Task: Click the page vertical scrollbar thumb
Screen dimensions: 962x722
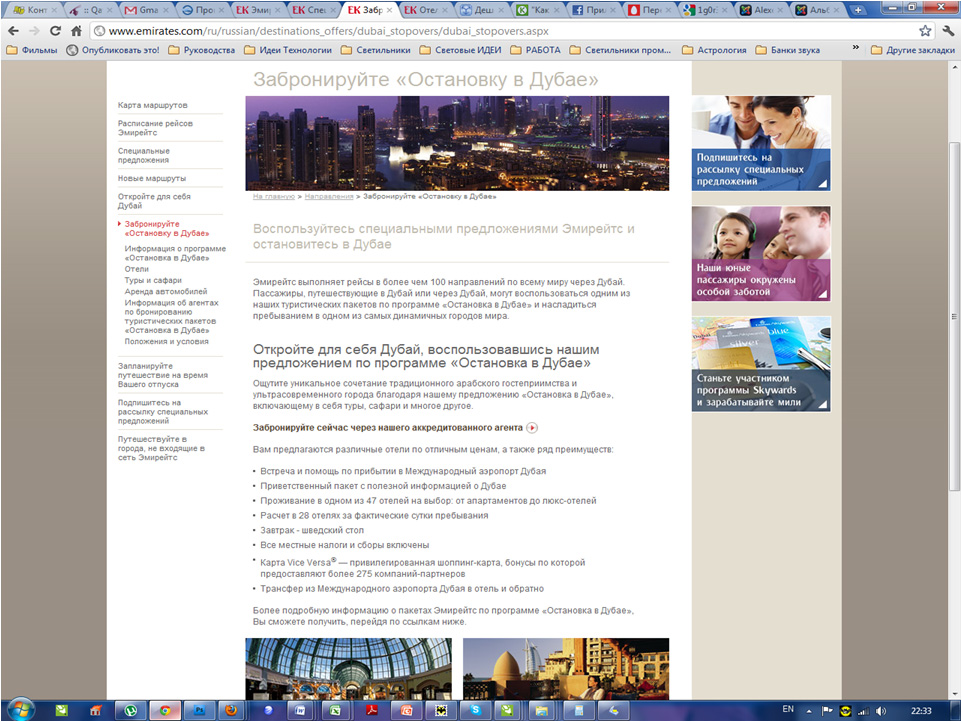Action: [x=953, y=317]
